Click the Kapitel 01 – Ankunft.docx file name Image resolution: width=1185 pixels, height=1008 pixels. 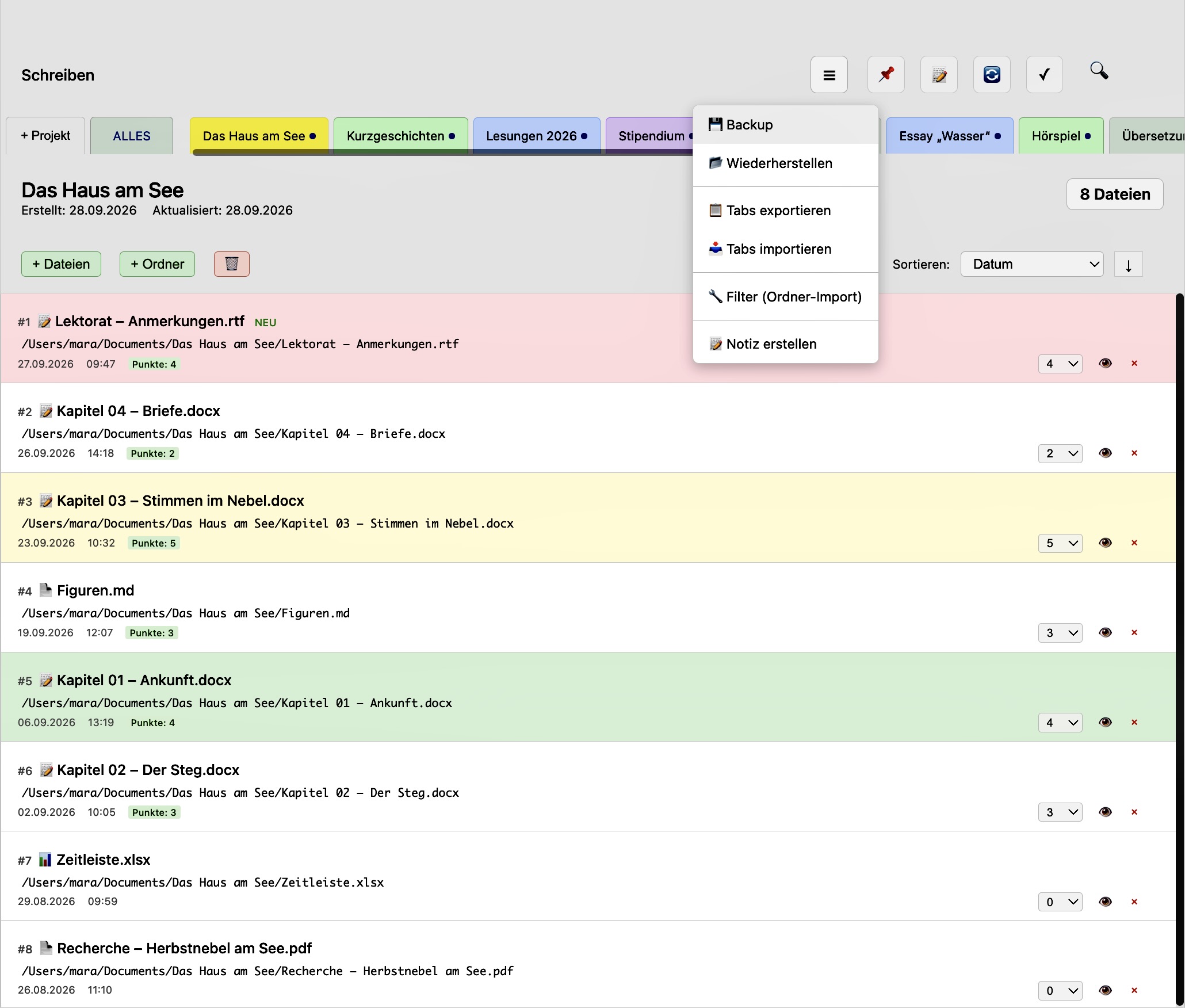(144, 680)
